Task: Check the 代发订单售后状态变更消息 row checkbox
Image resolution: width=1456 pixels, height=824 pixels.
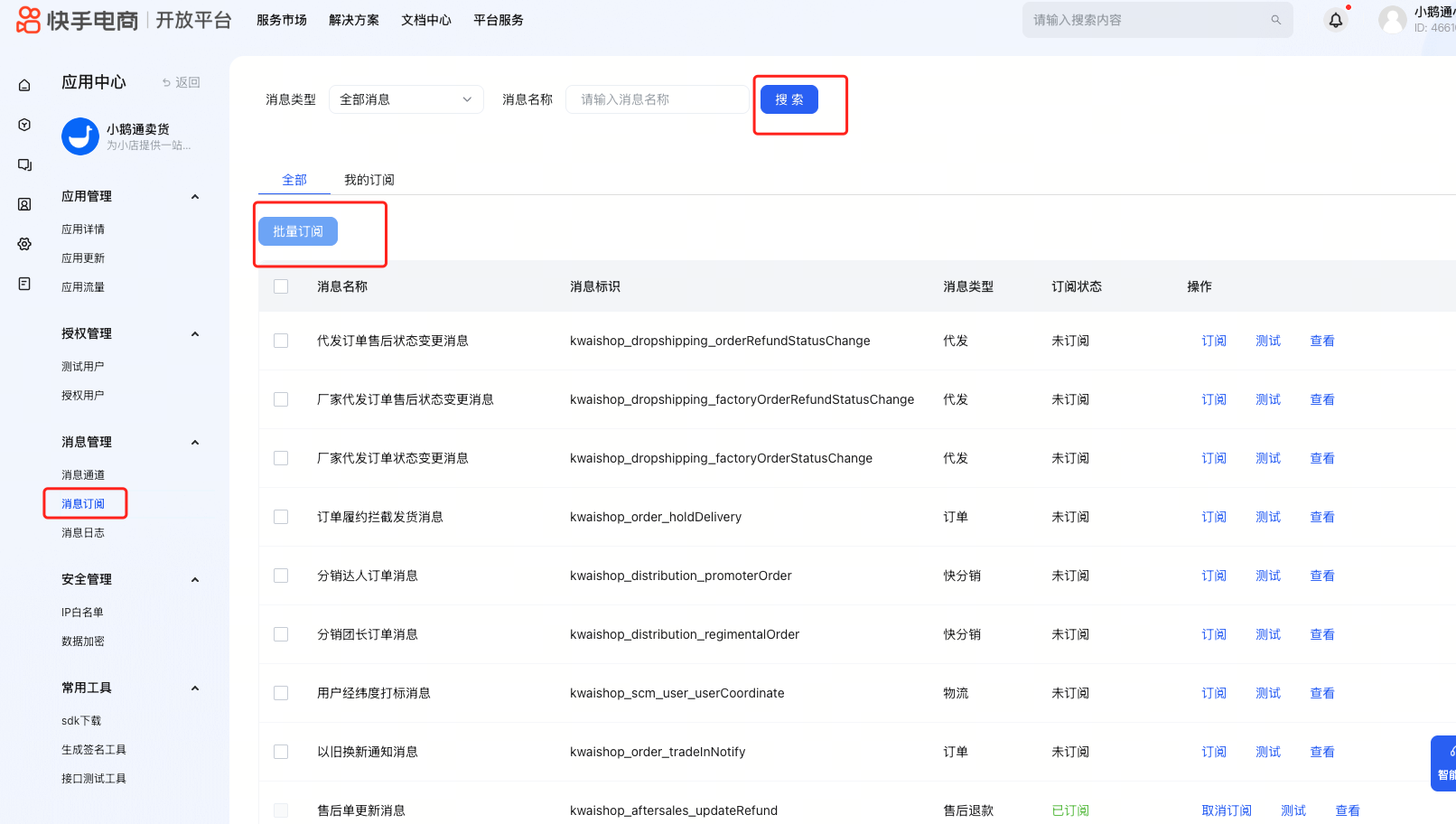Action: 281,341
